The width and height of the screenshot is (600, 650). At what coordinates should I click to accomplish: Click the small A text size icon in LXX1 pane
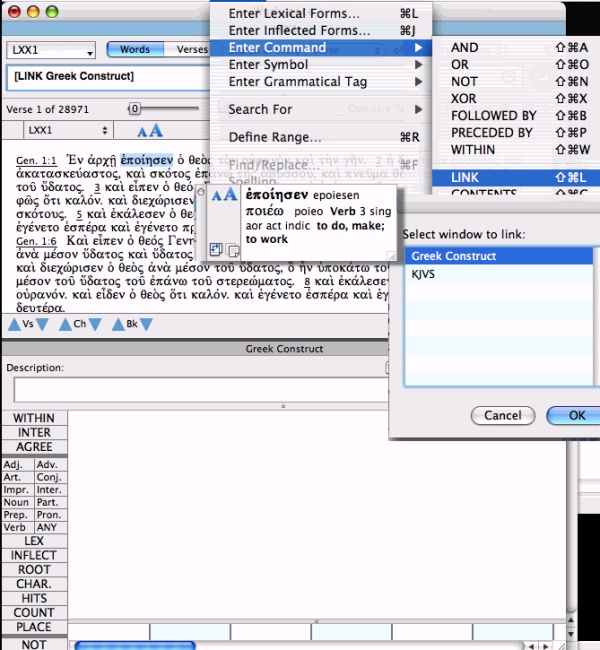click(x=142, y=132)
